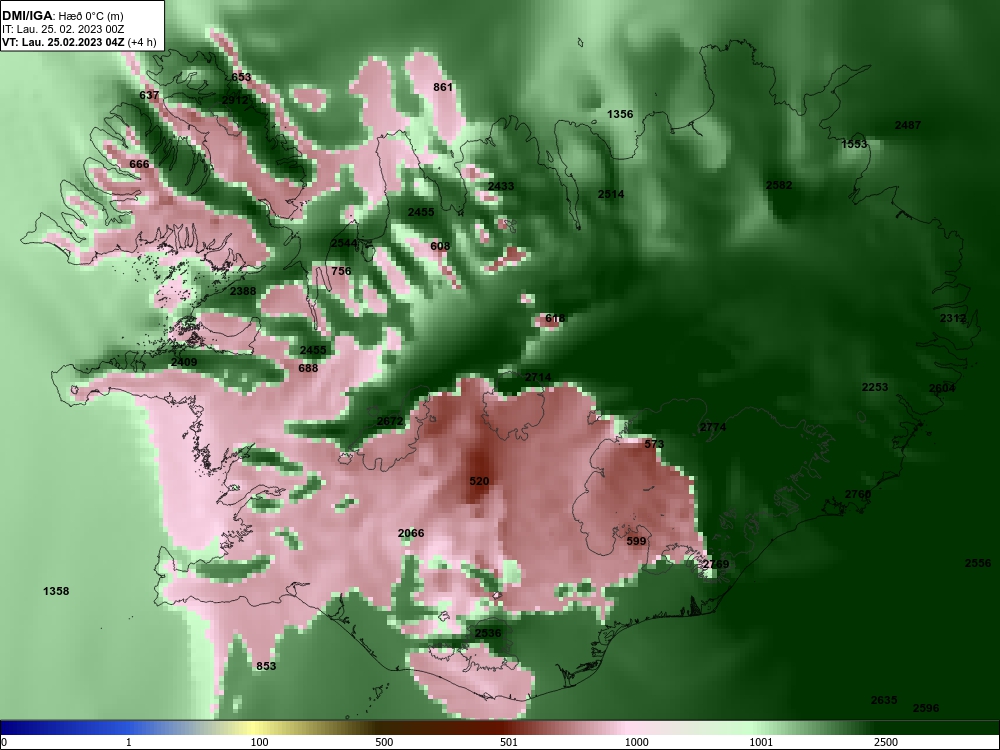Click the map value 688
1000x750 pixels.
click(x=308, y=368)
